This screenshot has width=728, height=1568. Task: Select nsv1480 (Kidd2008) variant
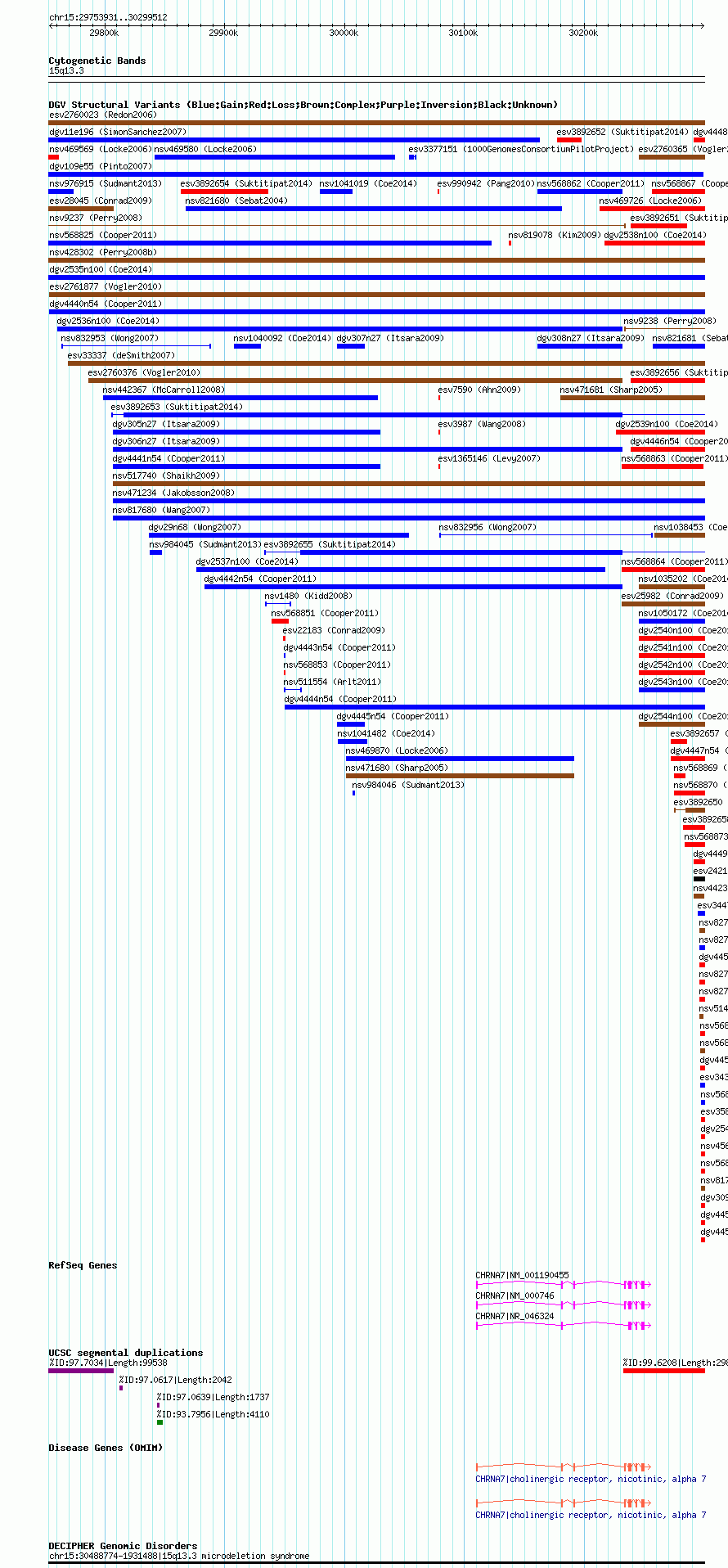[x=308, y=597]
